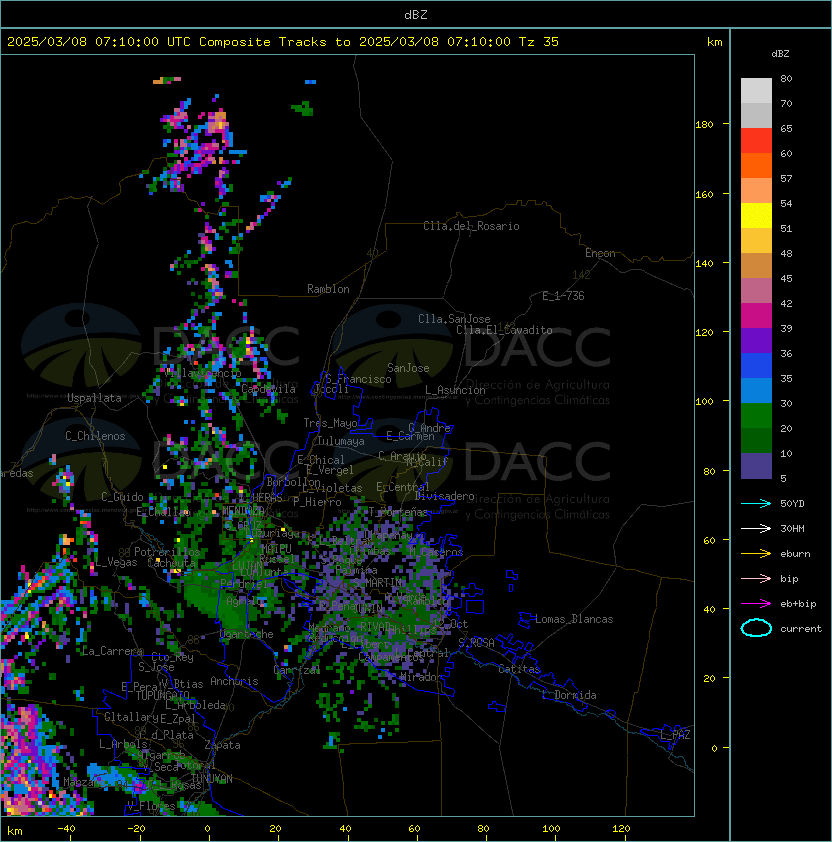Viewport: 832px width, 842px height.
Task: Click the Capdevila place label
Action: (x=268, y=389)
